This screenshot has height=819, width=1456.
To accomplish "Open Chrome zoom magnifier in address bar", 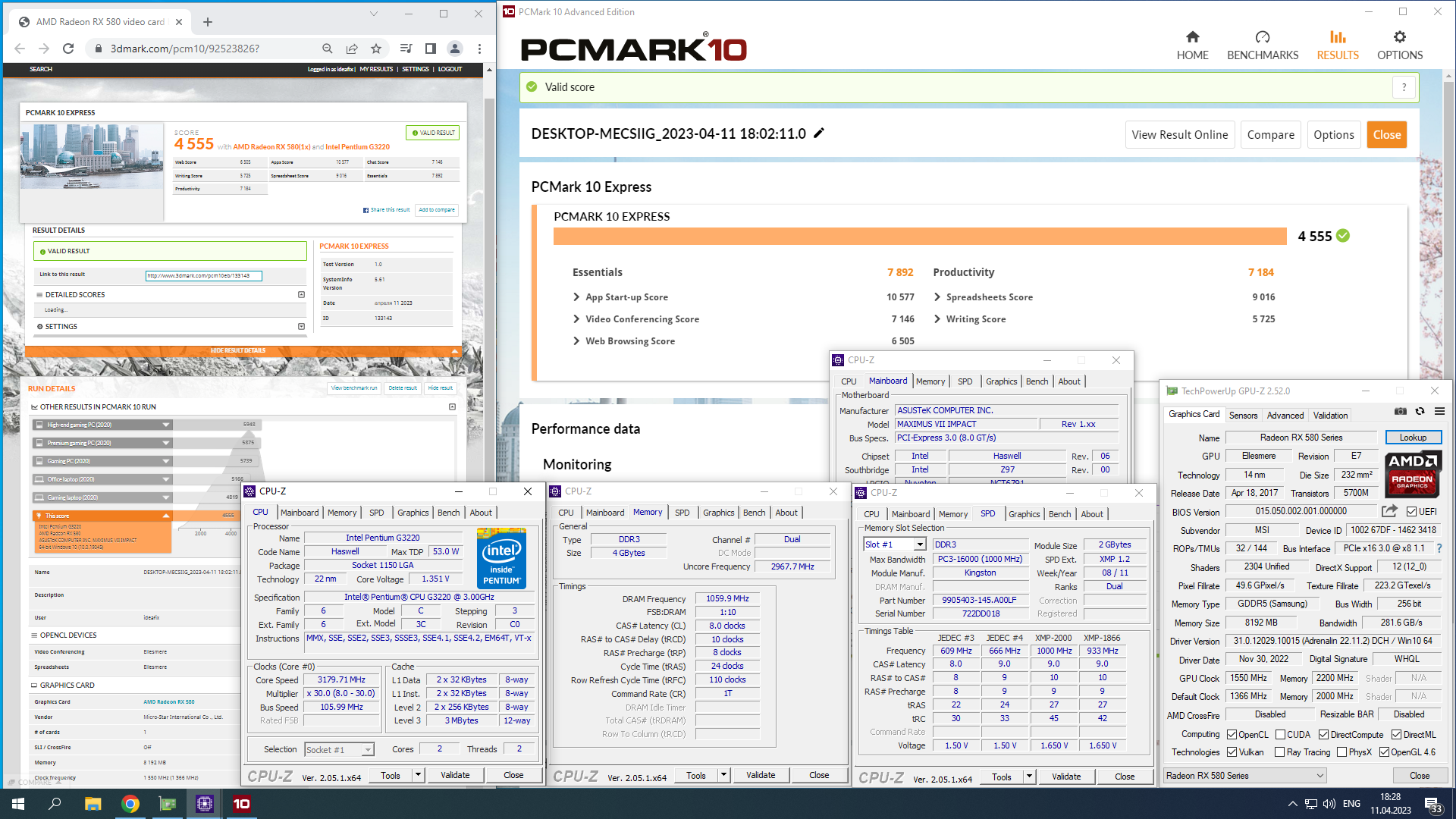I will 328,49.
